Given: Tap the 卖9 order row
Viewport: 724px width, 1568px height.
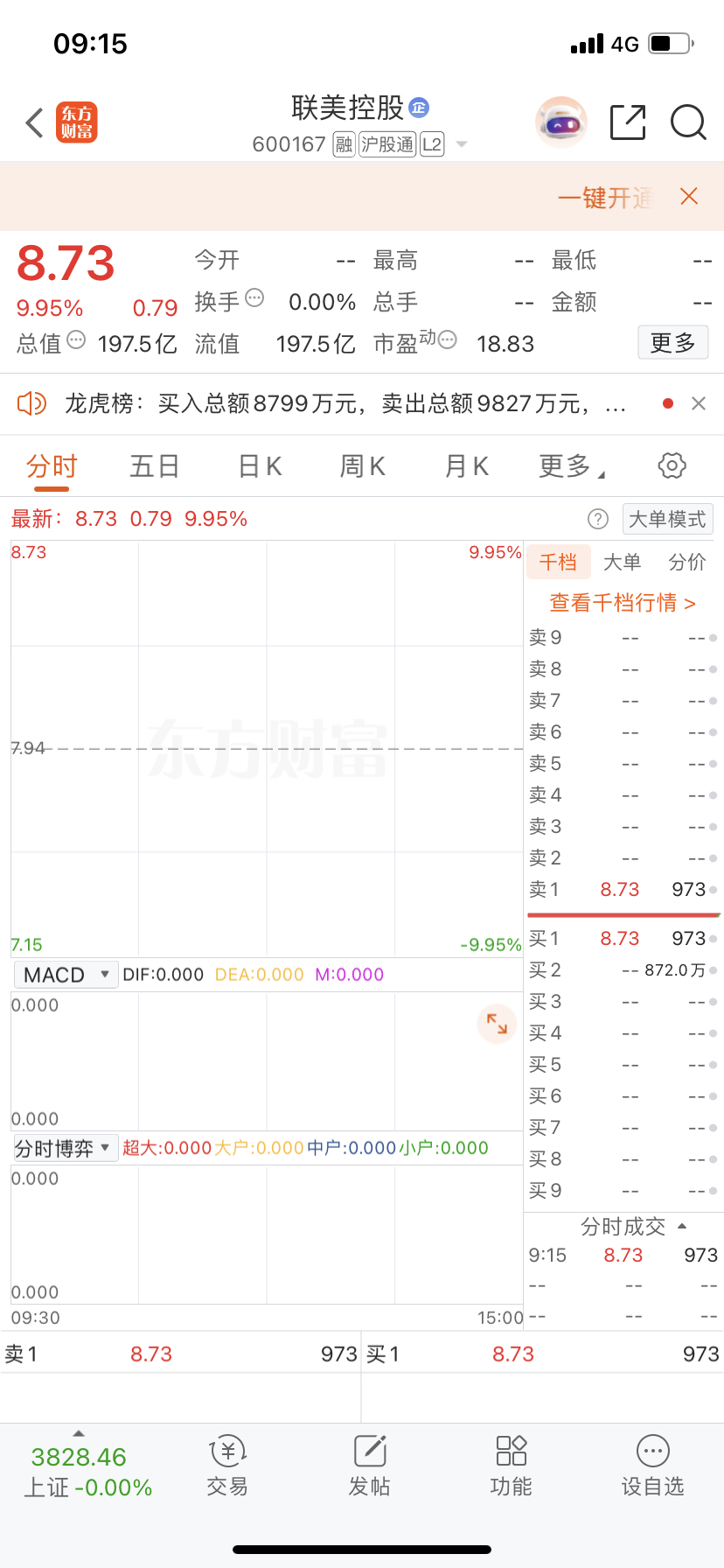Looking at the screenshot, I should point(623,638).
